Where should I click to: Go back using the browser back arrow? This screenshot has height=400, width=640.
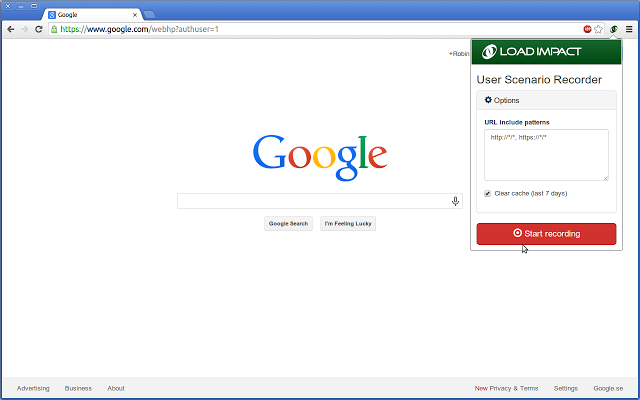point(11,29)
